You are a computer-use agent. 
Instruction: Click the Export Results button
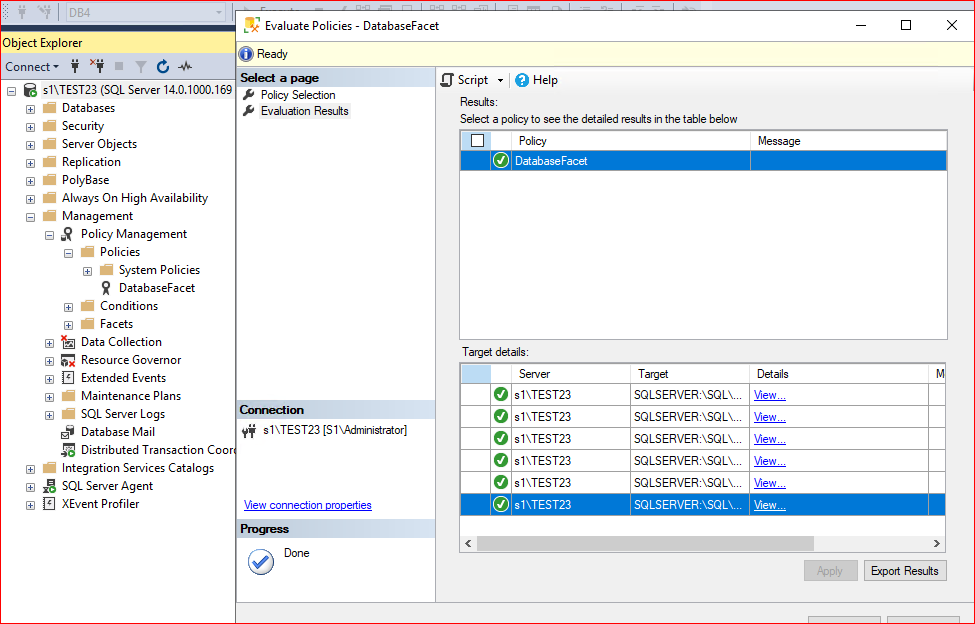pyautogui.click(x=905, y=571)
